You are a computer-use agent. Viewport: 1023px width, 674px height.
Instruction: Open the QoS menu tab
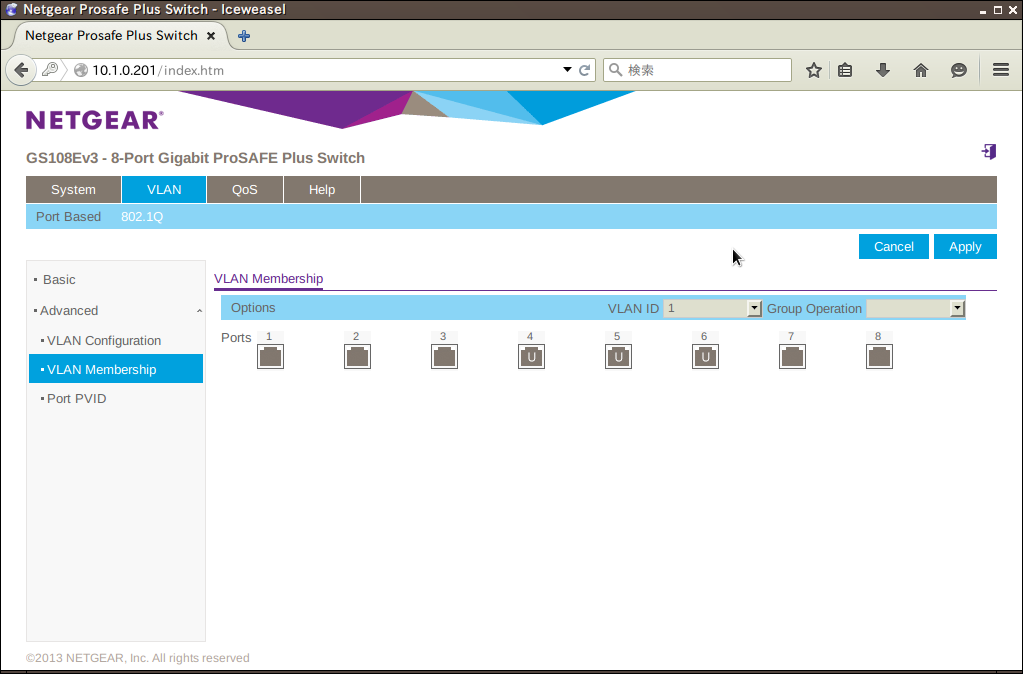point(245,190)
